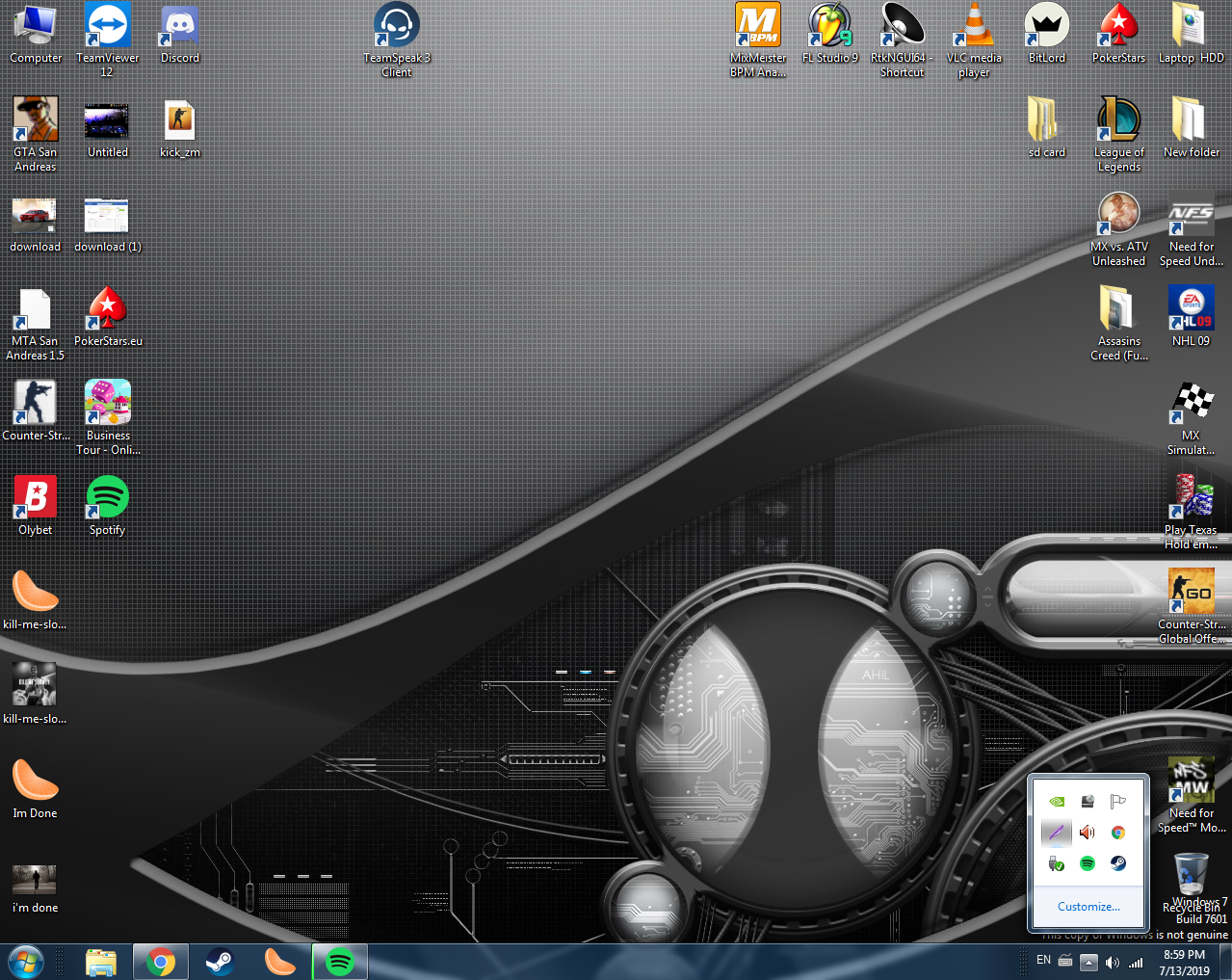
Task: Open the Spotify desktop shortcut
Action: pyautogui.click(x=107, y=506)
